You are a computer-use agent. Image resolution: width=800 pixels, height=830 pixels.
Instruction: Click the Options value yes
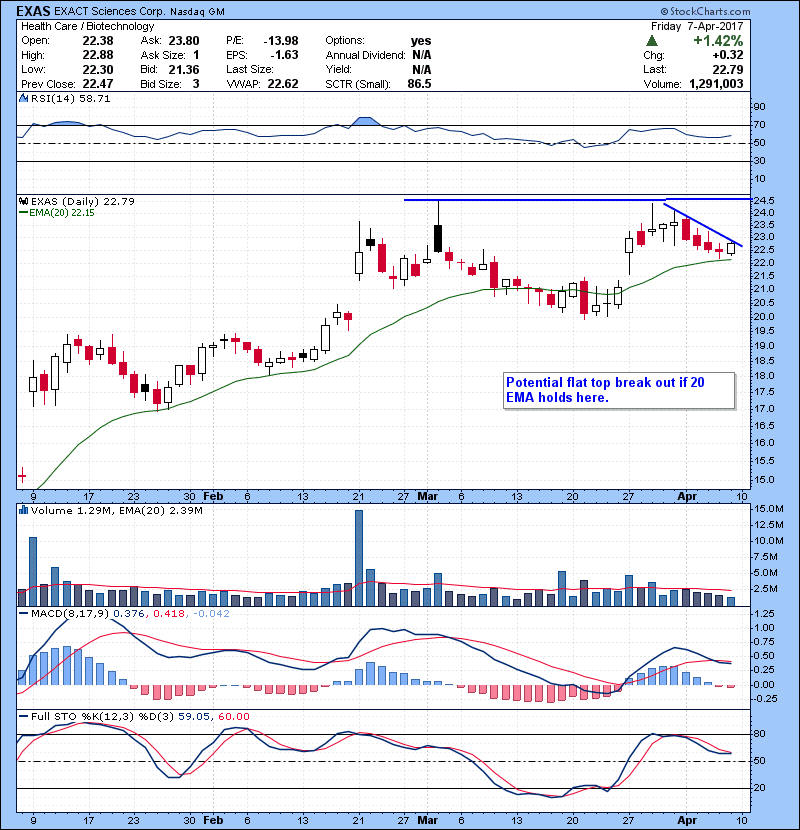tap(421, 41)
